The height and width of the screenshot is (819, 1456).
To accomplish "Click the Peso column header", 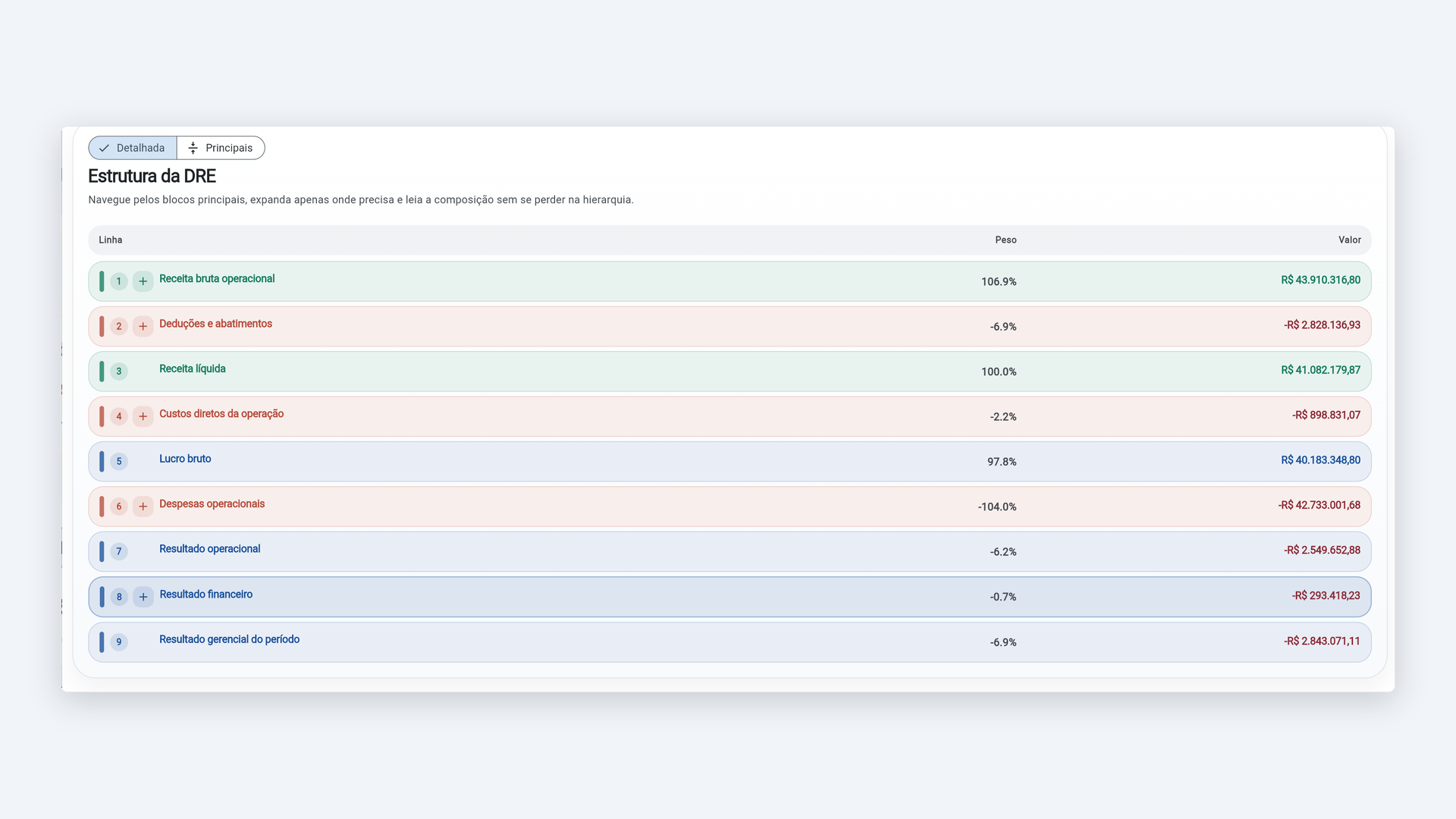I will point(1006,240).
